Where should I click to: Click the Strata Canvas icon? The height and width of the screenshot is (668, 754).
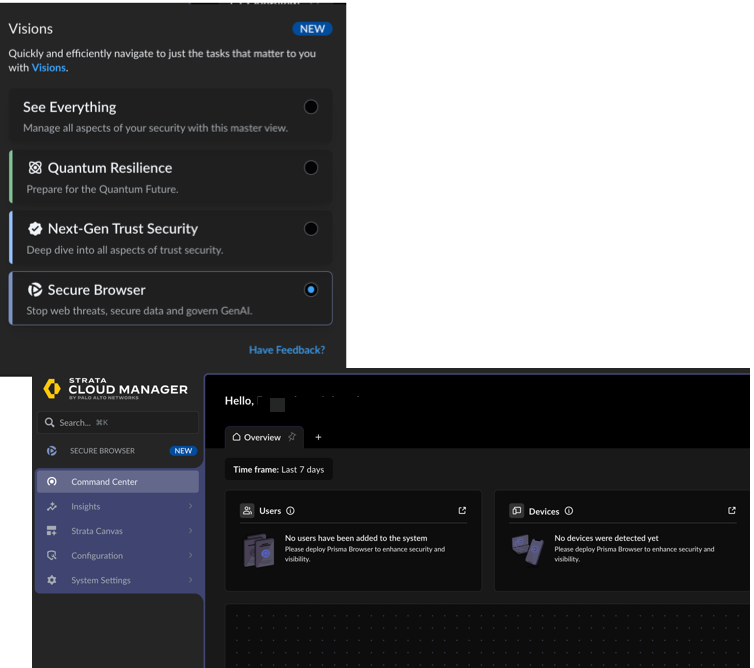point(52,531)
